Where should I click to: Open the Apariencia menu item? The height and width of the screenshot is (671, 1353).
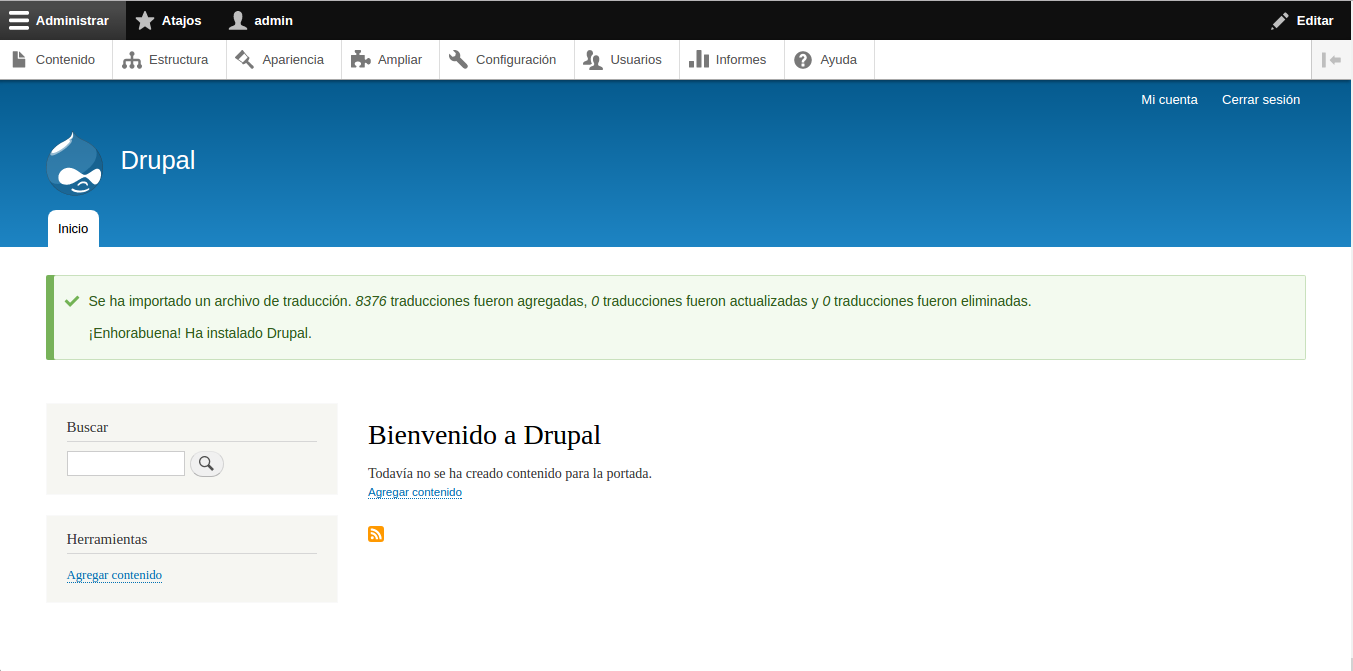(x=284, y=60)
